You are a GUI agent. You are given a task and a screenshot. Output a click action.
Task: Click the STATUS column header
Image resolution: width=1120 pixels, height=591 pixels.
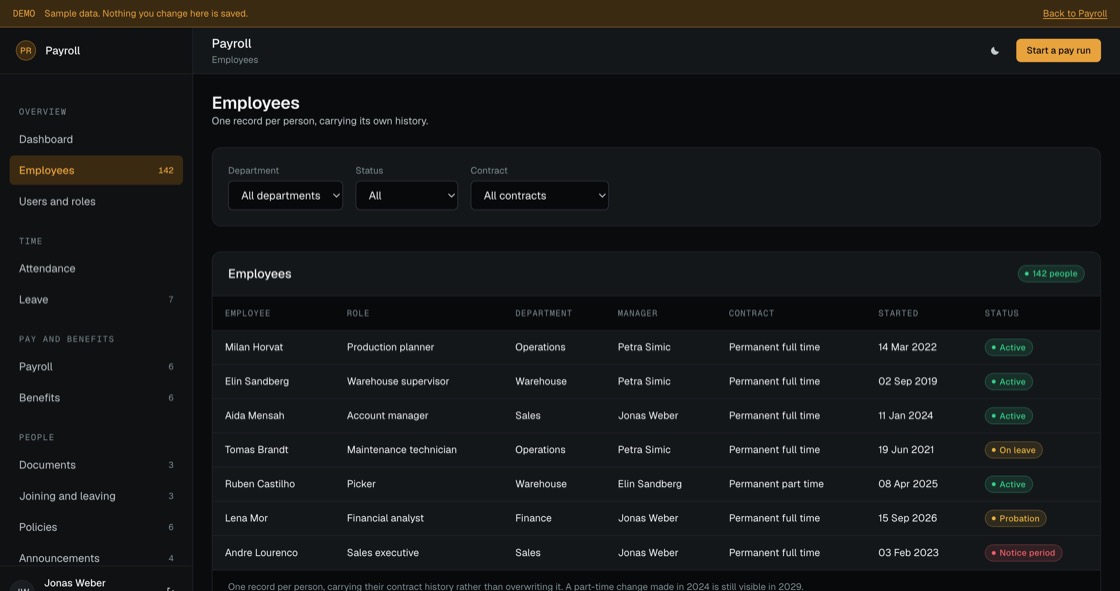coord(1001,313)
